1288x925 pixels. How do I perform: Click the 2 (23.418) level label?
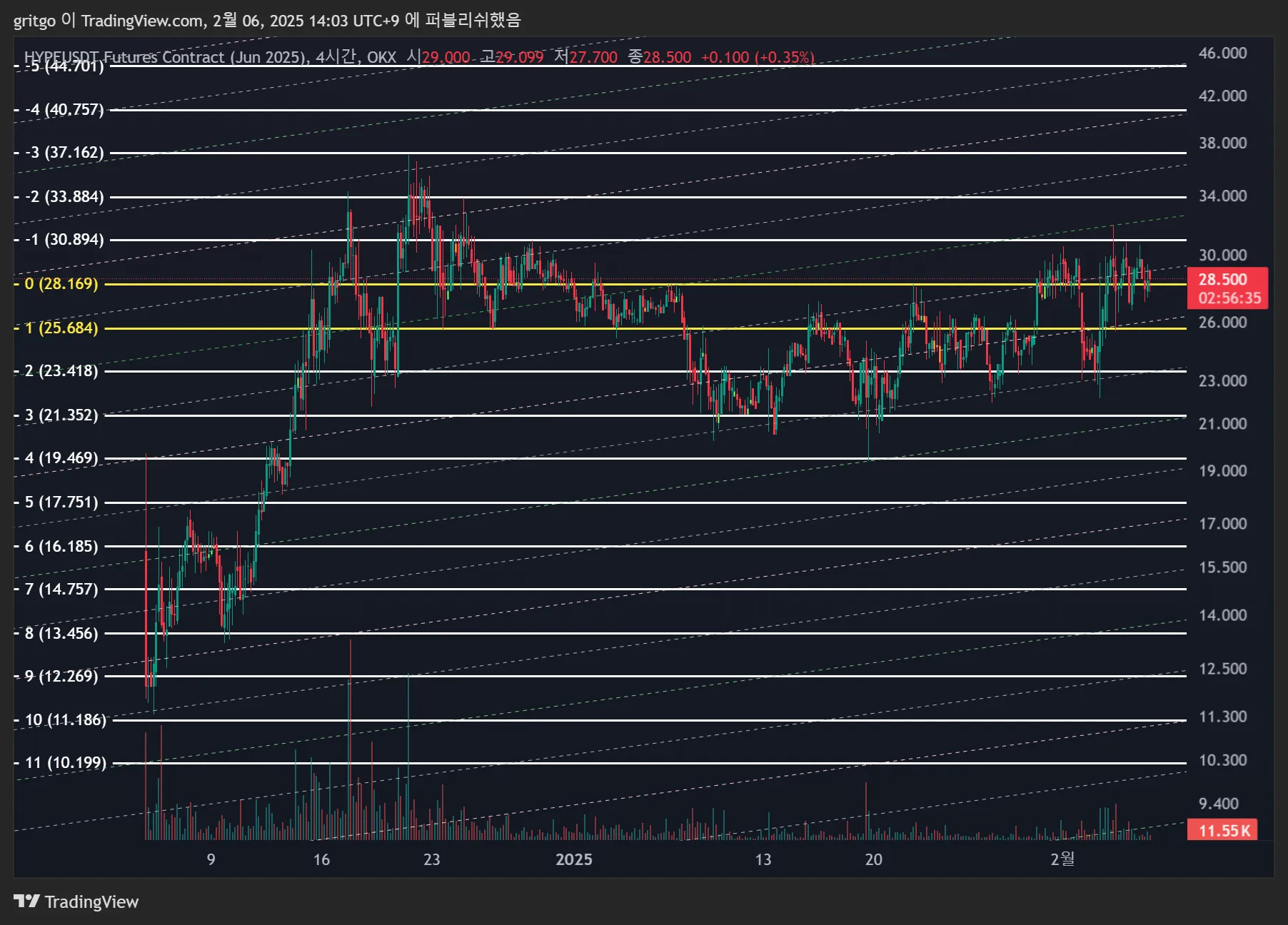pyautogui.click(x=61, y=370)
